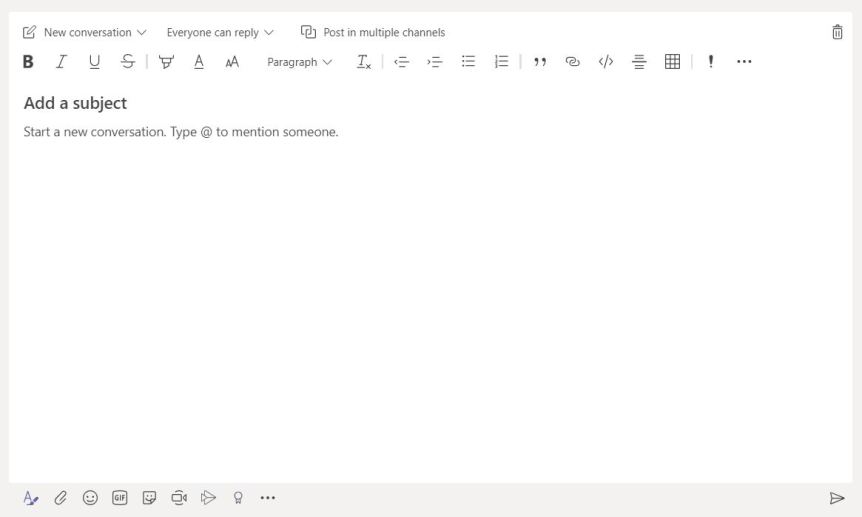Open the Everyone can reply dropdown
Viewport: 862px width, 517px height.
click(220, 32)
